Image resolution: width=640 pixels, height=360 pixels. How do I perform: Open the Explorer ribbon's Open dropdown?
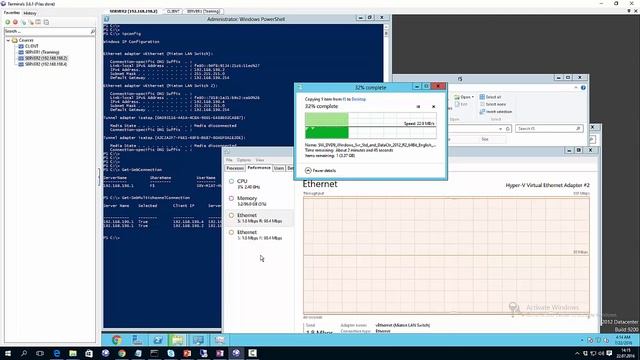[x=464, y=97]
